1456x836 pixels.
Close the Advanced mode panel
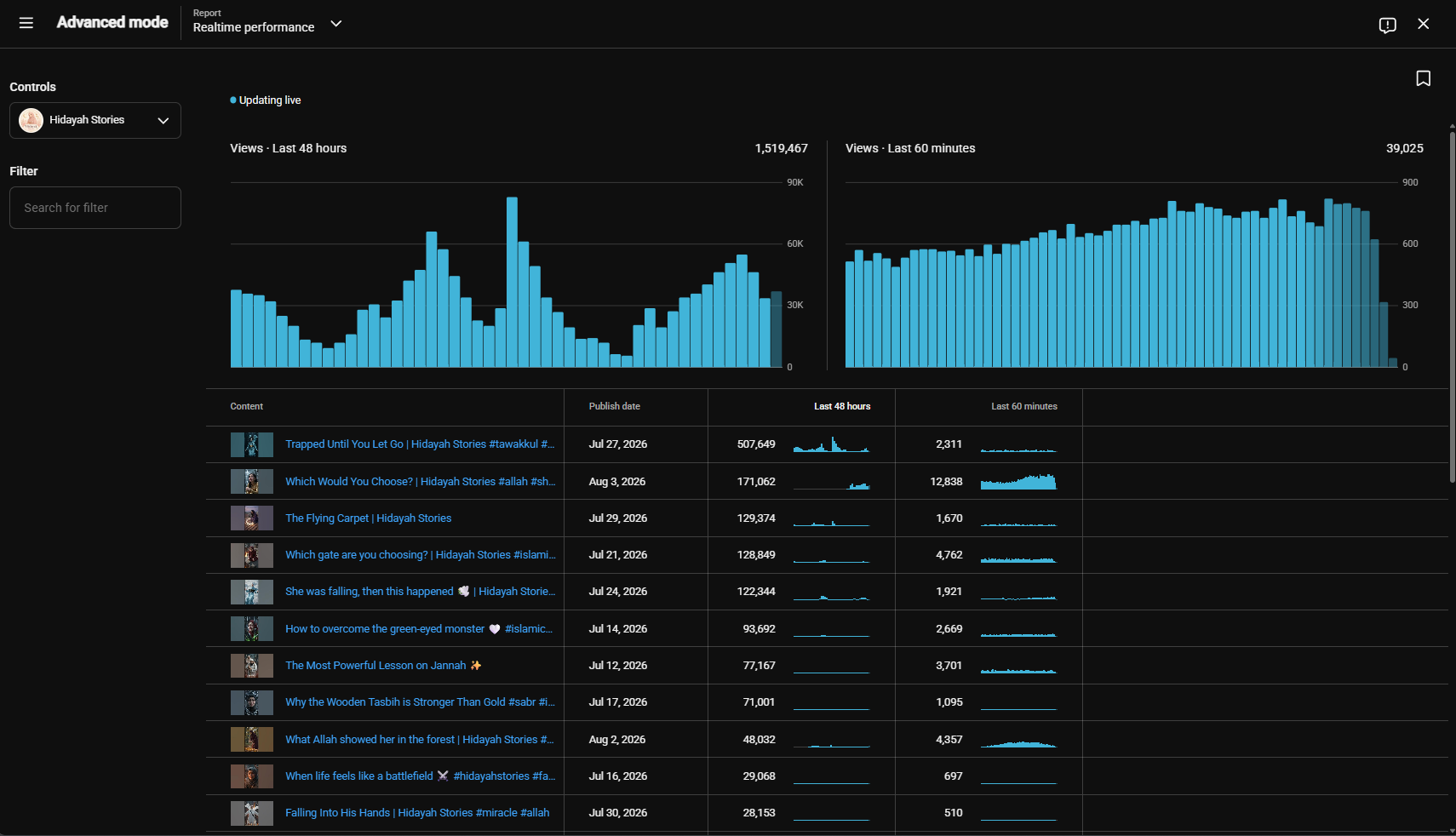[x=1423, y=24]
